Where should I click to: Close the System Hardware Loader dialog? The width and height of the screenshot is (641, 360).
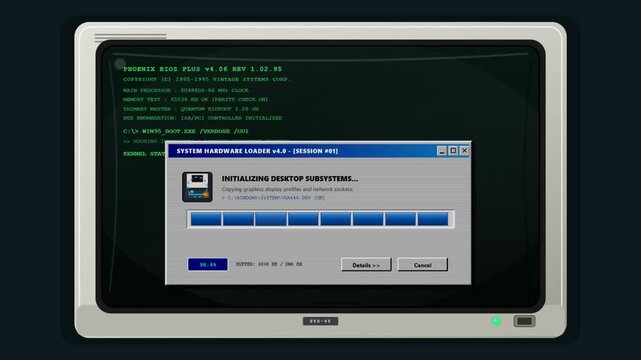[464, 151]
